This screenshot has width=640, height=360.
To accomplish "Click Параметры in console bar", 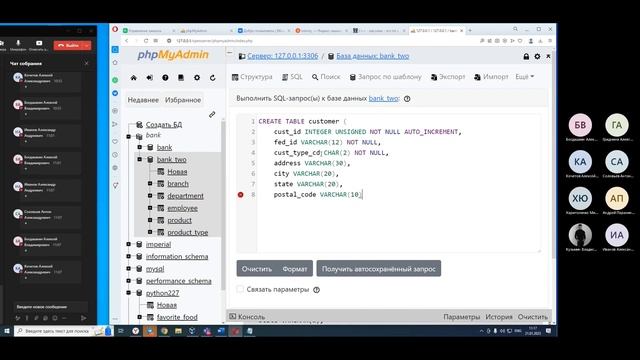I will [462, 317].
